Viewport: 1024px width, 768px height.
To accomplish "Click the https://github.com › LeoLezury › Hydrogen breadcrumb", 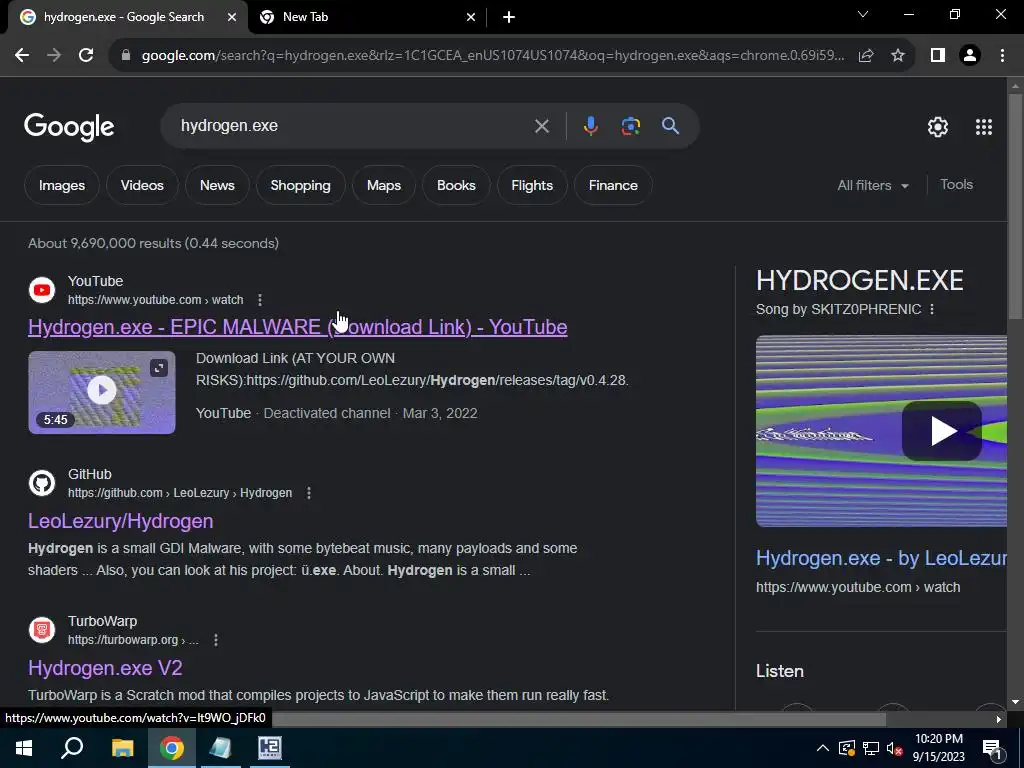I will (x=180, y=493).
